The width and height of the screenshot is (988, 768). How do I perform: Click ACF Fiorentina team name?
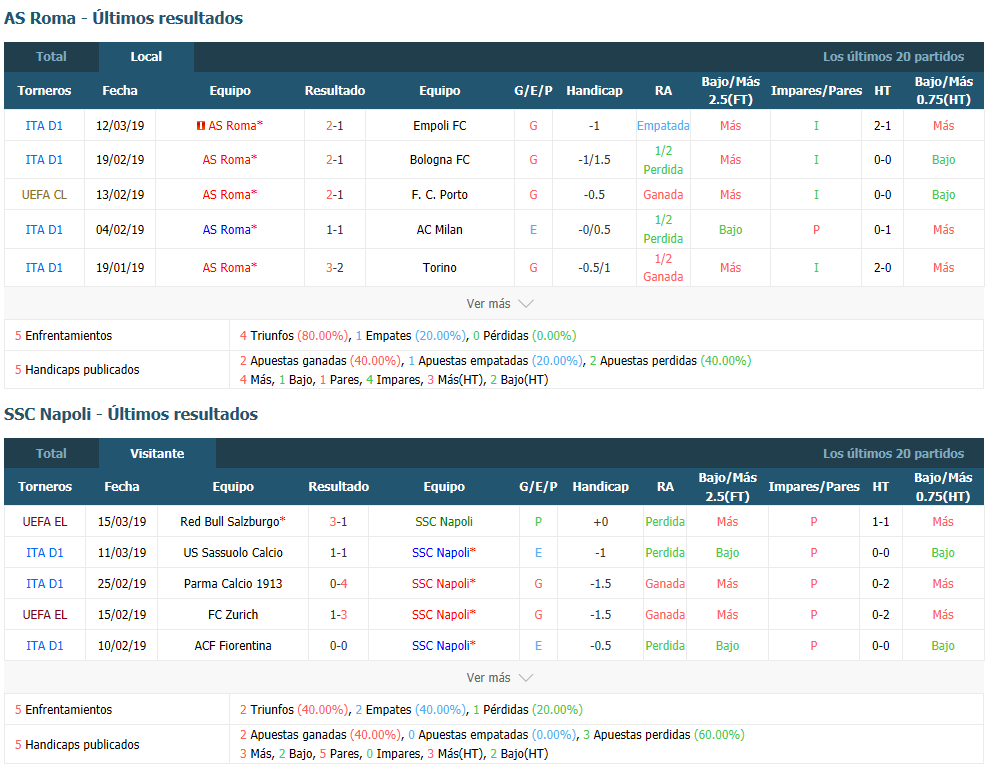233,645
